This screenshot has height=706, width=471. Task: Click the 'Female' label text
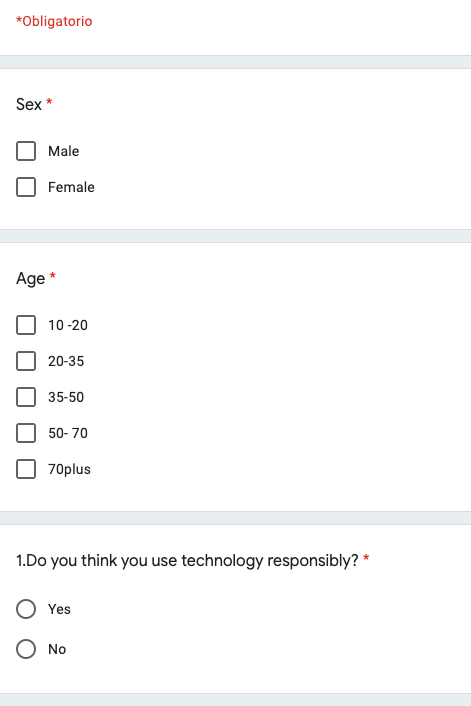[x=71, y=187]
